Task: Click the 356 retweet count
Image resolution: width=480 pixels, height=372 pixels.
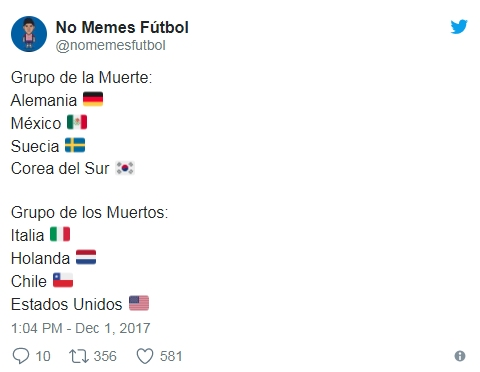Action: (x=105, y=356)
